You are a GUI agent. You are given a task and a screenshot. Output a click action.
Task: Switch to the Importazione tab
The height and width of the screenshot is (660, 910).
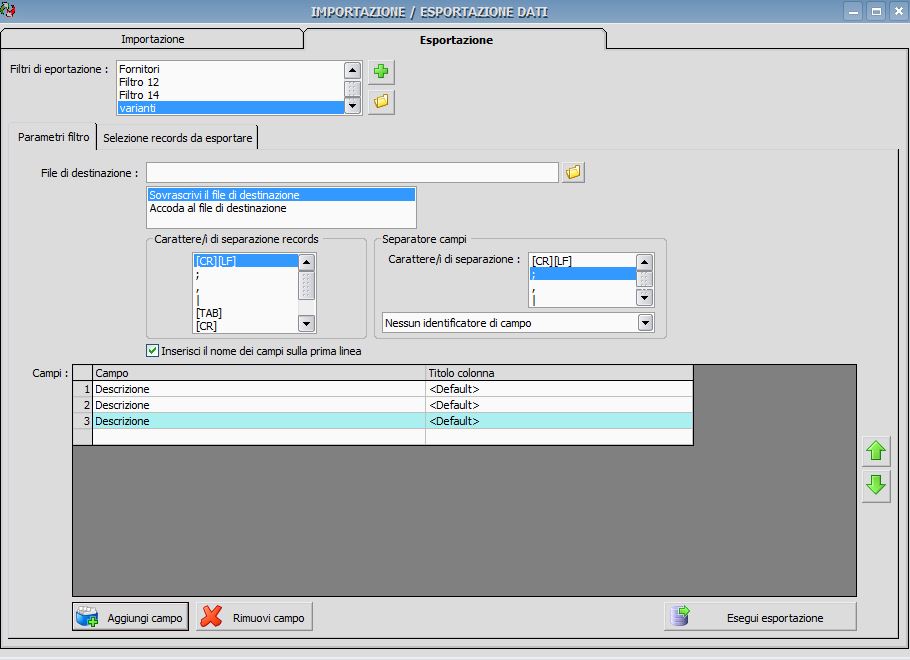coord(152,39)
